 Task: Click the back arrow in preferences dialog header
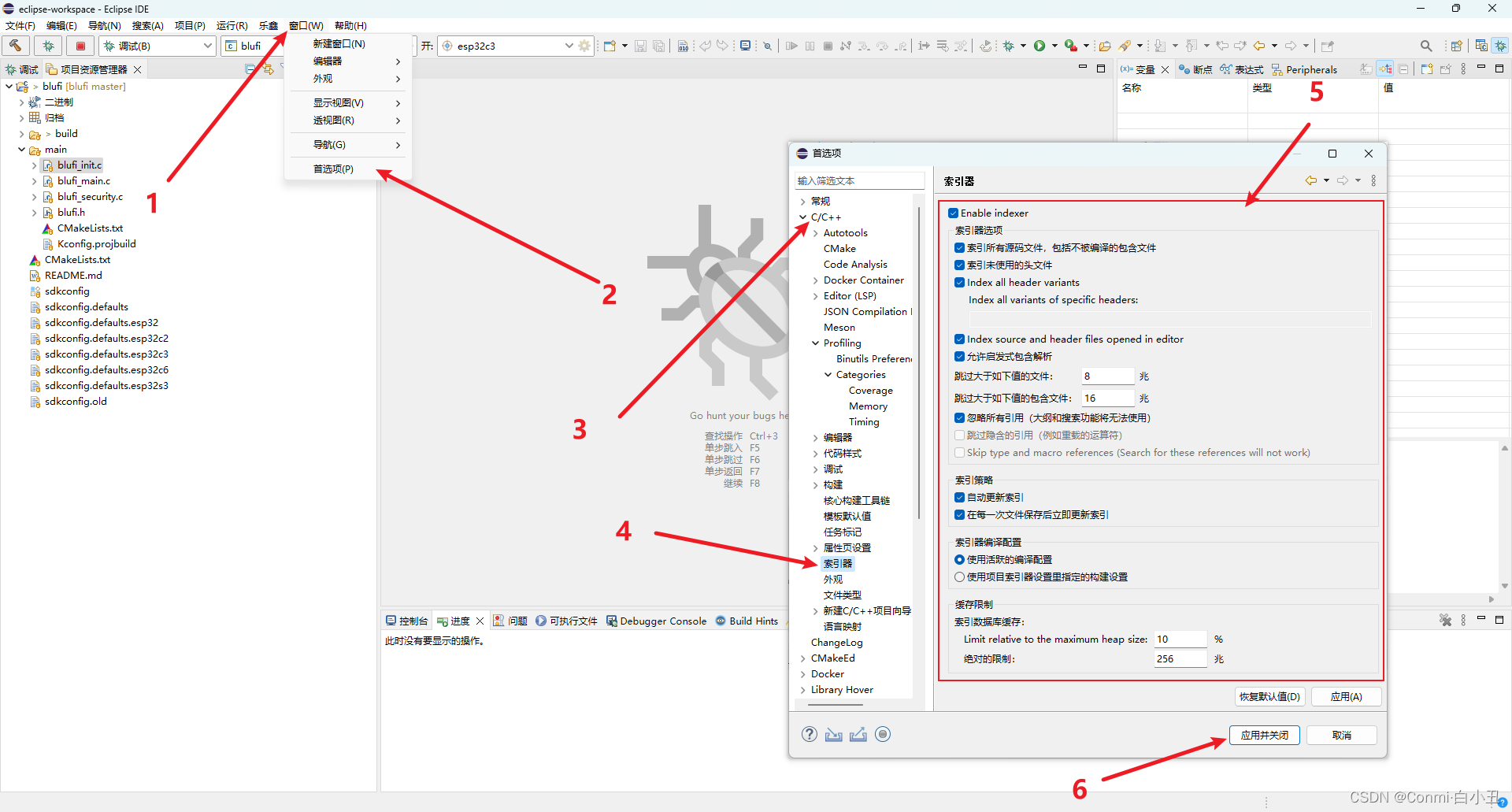pyautogui.click(x=1311, y=180)
